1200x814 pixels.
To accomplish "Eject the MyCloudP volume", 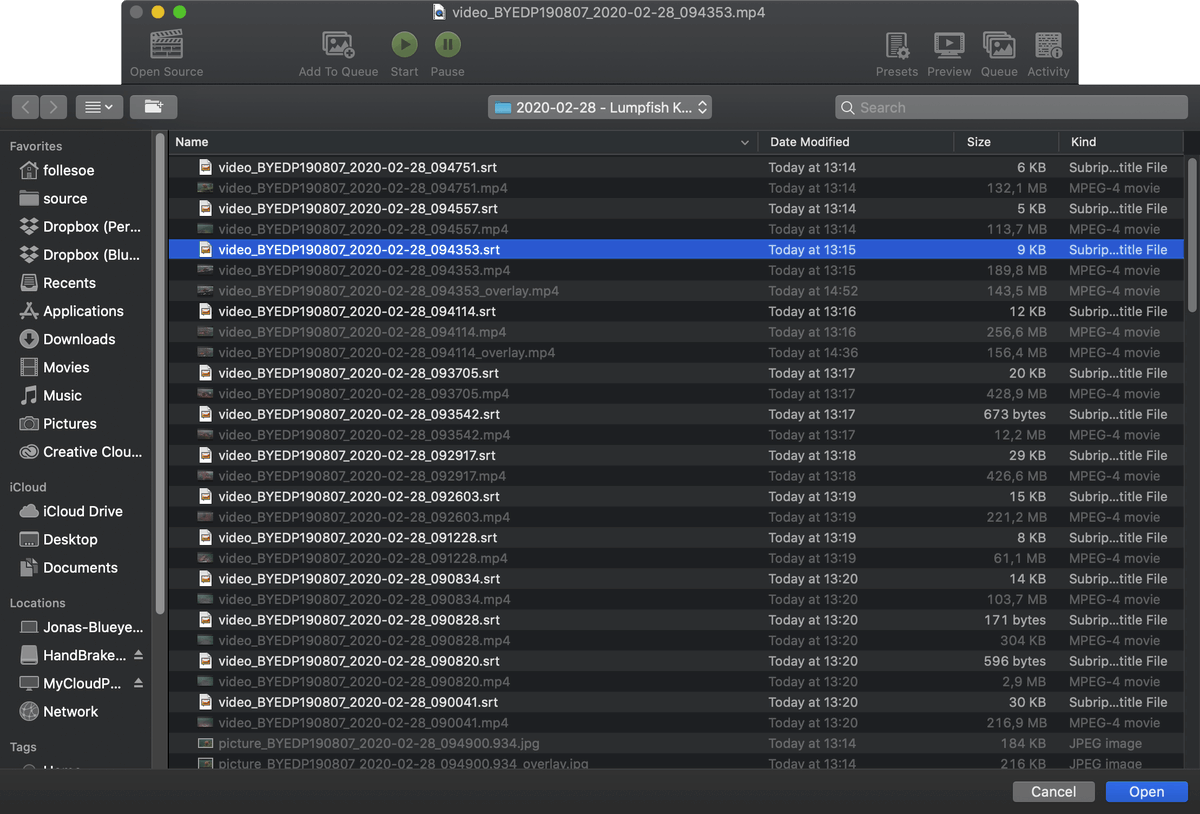I will (138, 683).
